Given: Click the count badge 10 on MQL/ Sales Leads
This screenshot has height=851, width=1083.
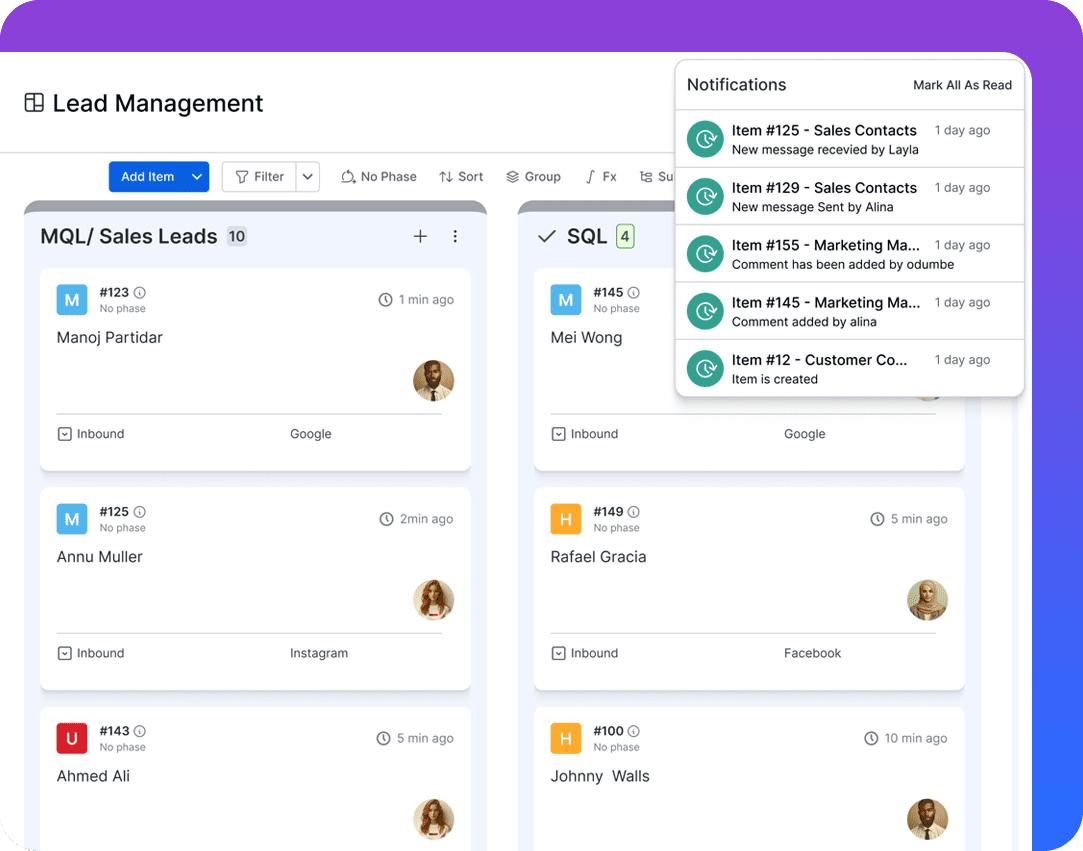Looking at the screenshot, I should [237, 236].
